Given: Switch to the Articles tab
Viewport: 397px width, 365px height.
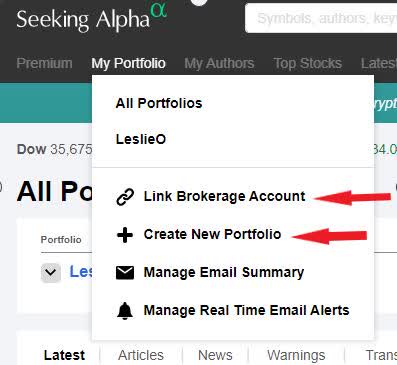Looking at the screenshot, I should [141, 355].
